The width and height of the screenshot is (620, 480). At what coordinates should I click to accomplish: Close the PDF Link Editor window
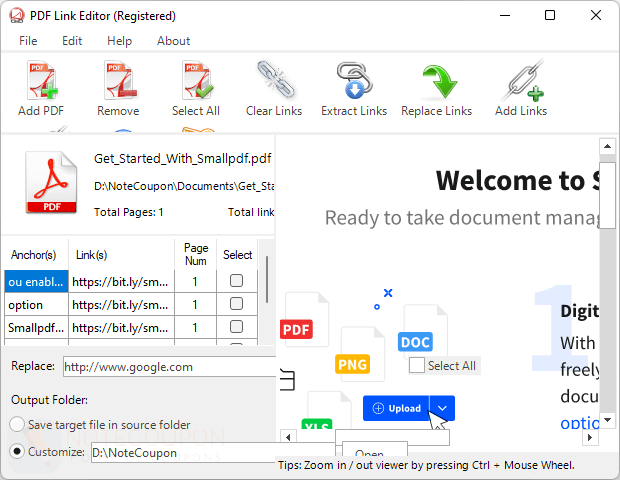(595, 15)
